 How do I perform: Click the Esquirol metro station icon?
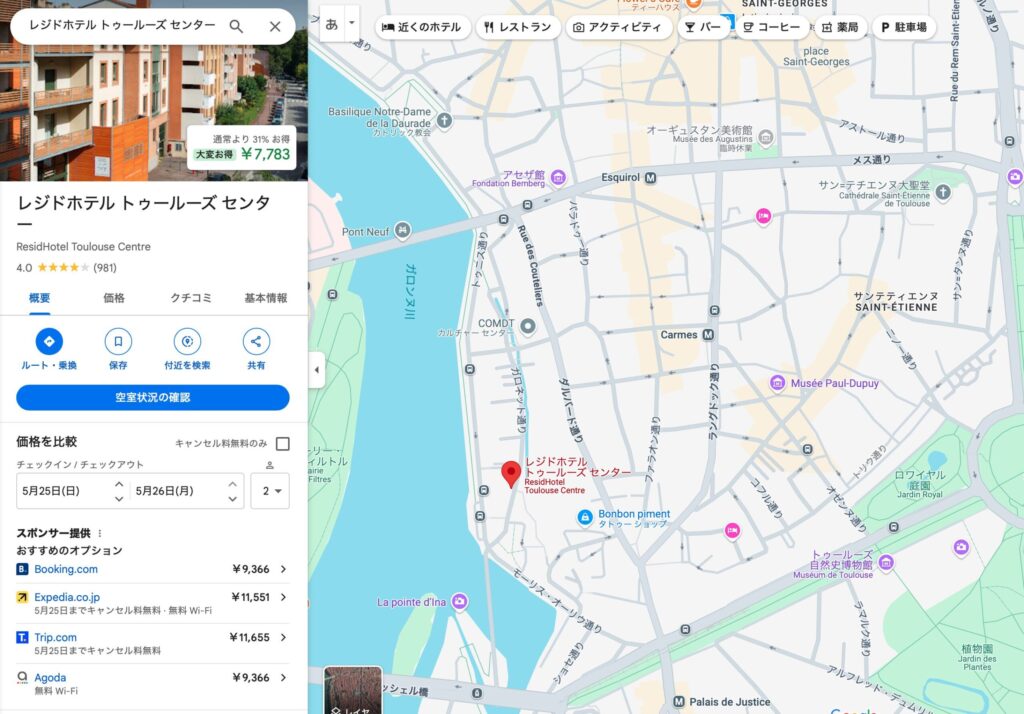(650, 178)
